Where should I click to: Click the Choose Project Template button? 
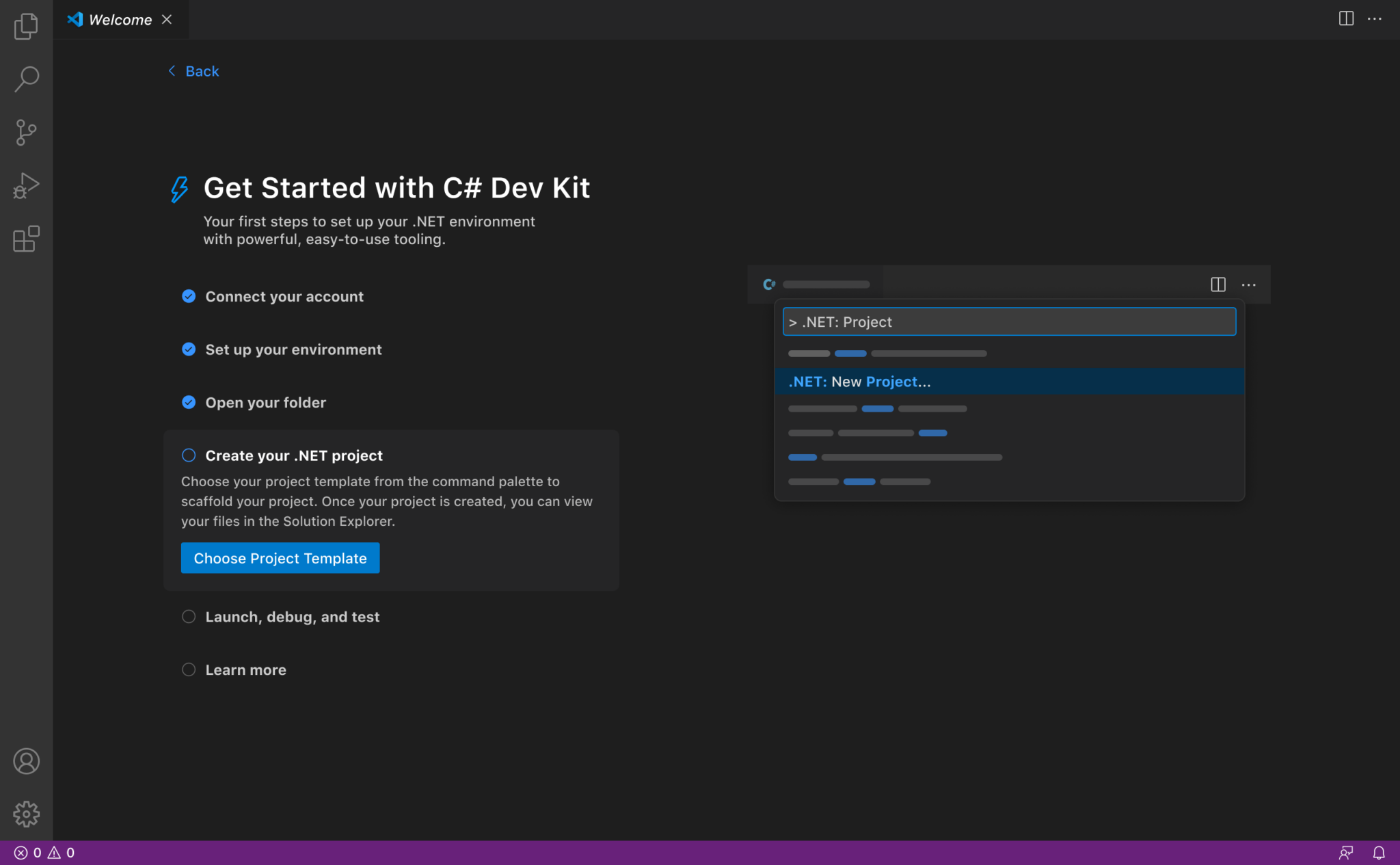[x=280, y=558]
